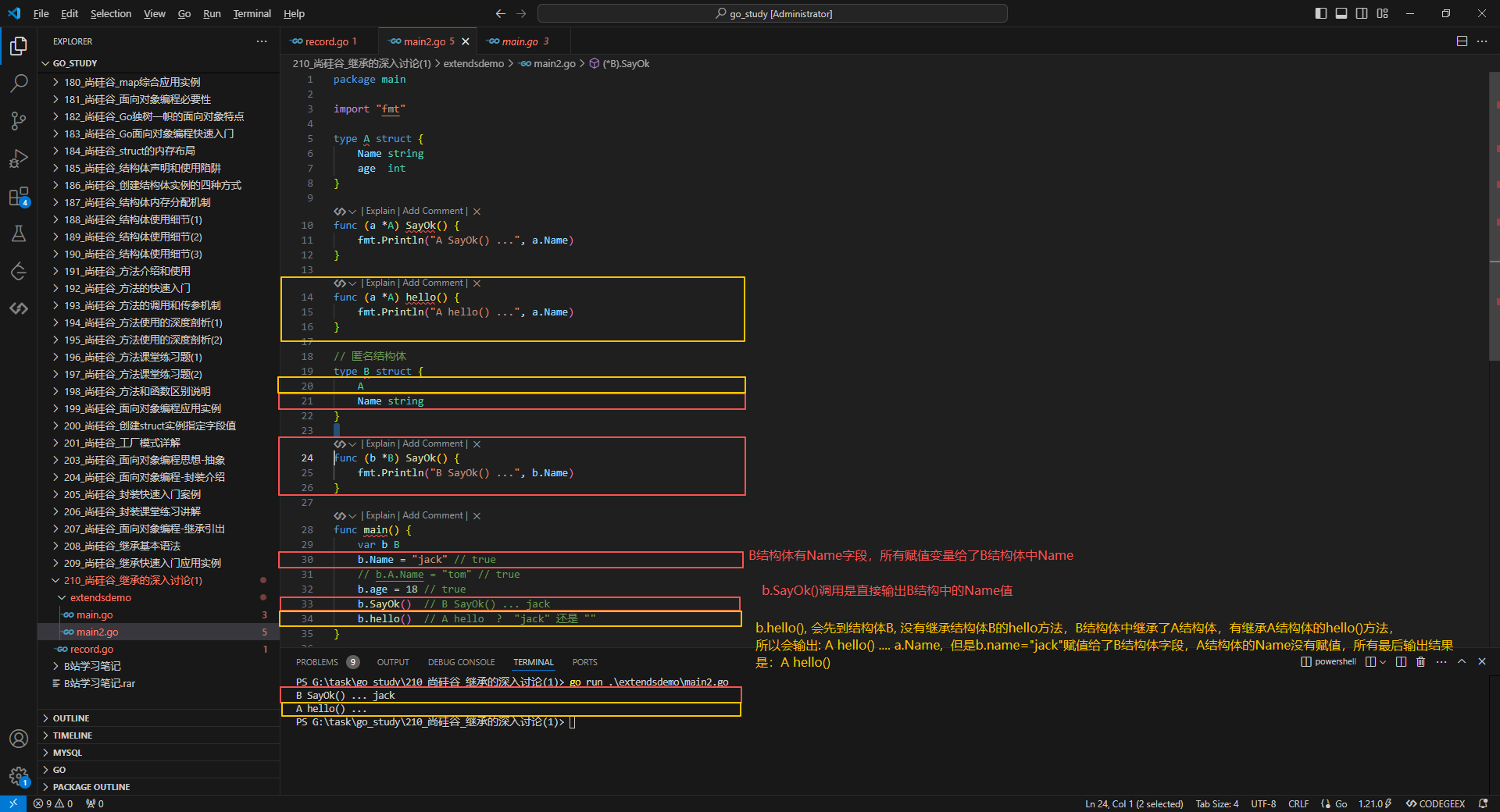The image size is (1500, 812).
Task: Click Split Editor Right icon
Action: pyautogui.click(x=1462, y=41)
